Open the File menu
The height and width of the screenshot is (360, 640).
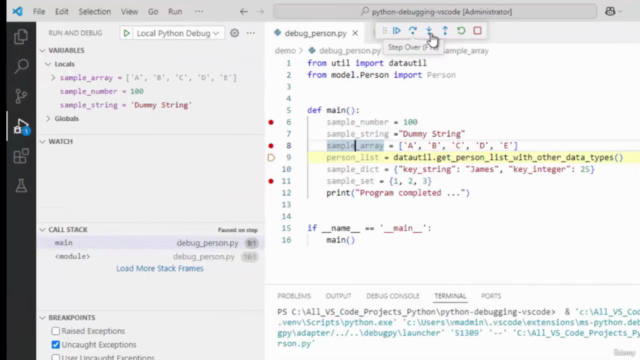click(39, 11)
